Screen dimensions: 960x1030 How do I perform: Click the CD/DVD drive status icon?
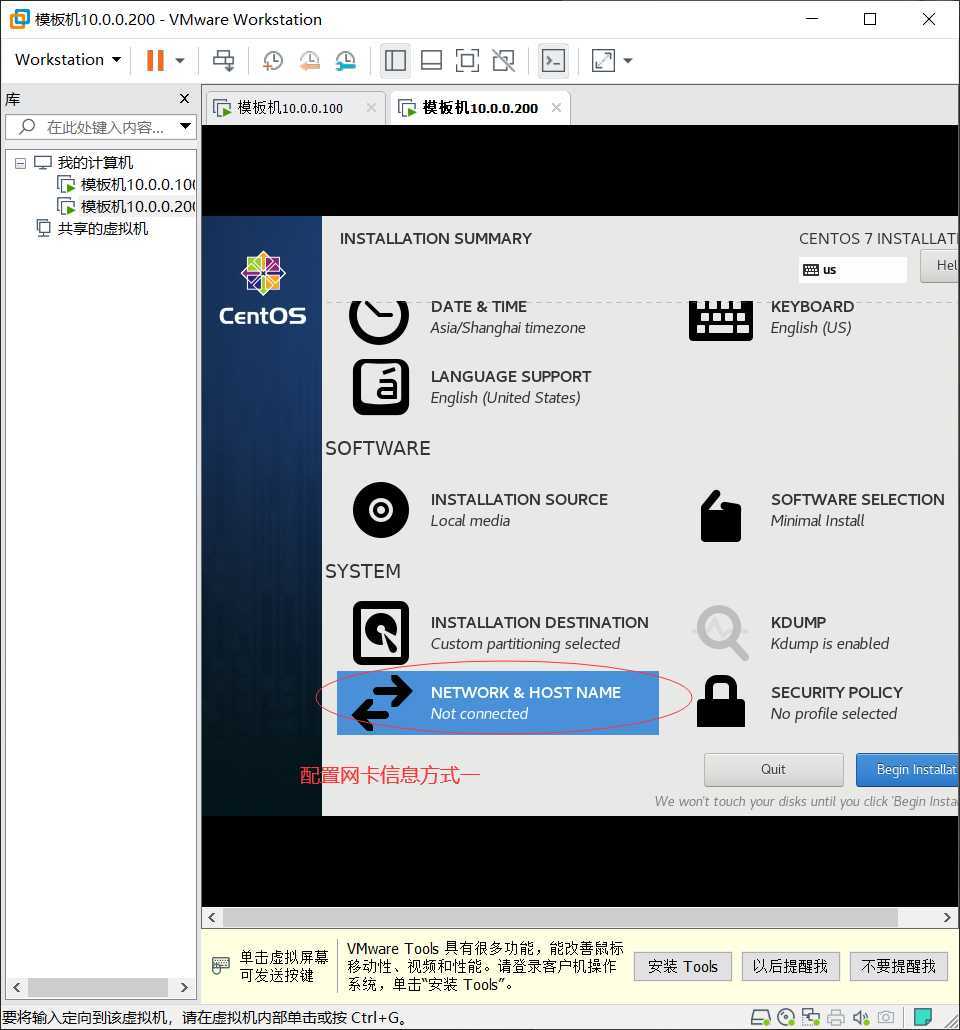[786, 1018]
